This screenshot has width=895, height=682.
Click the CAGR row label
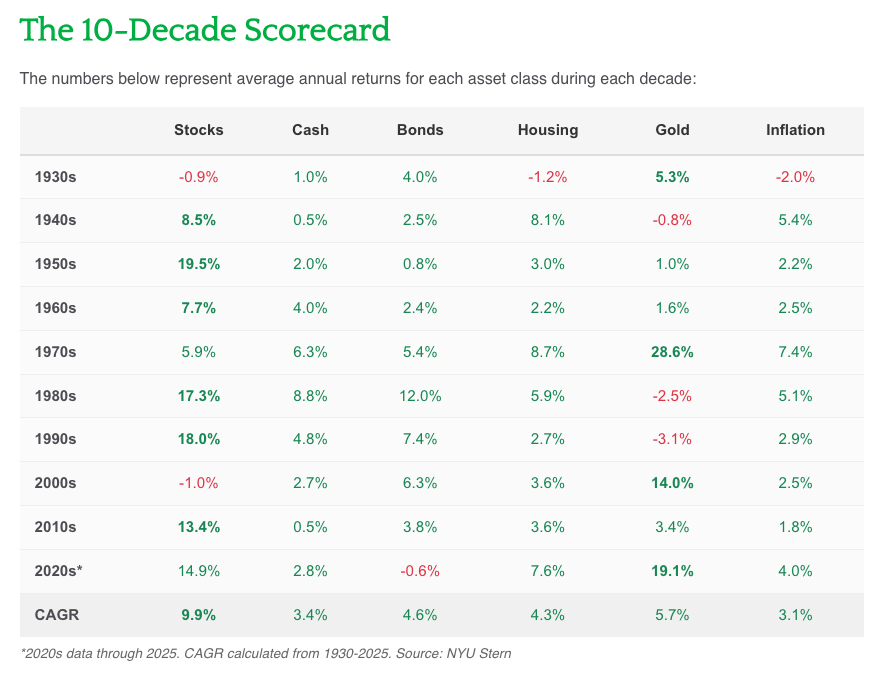[x=54, y=615]
